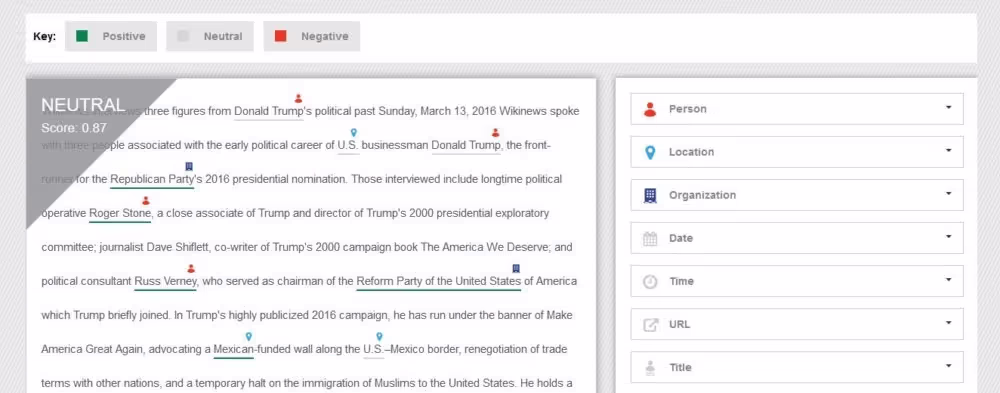Click the Key: label
This screenshot has width=1000, height=393.
[45, 36]
